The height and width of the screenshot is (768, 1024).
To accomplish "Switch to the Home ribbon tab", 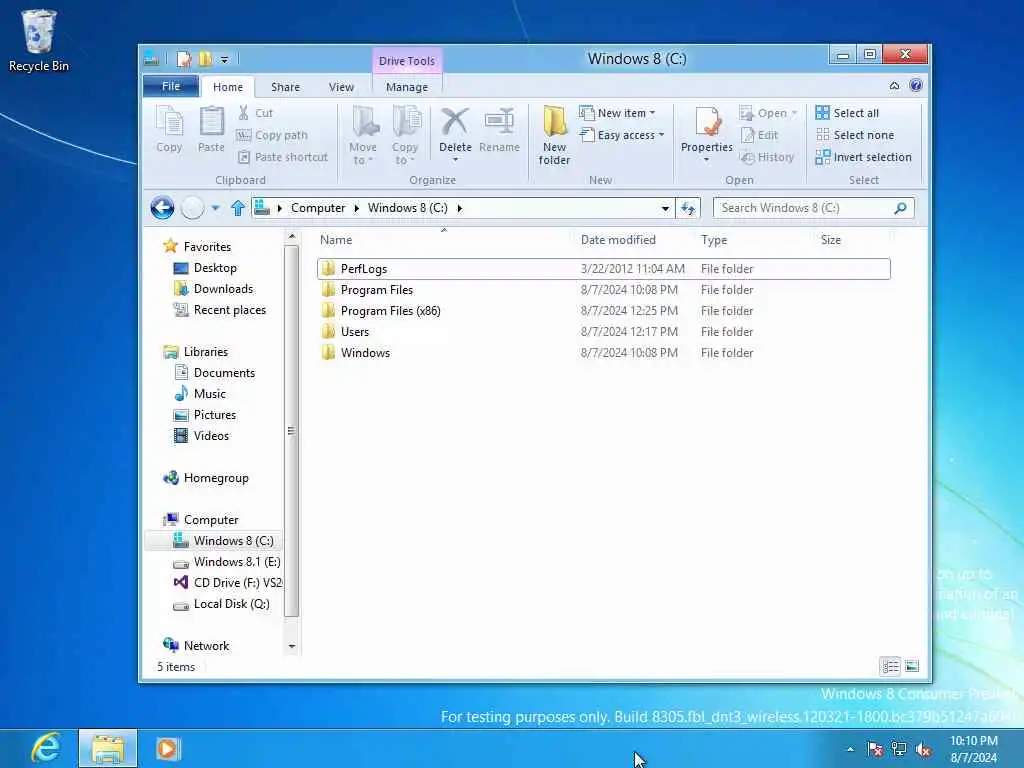I will click(x=227, y=87).
